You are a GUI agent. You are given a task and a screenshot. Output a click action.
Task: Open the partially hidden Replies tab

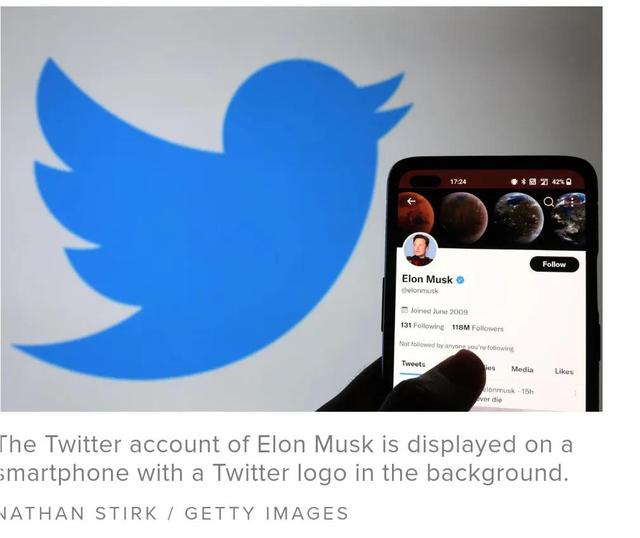coord(490,368)
